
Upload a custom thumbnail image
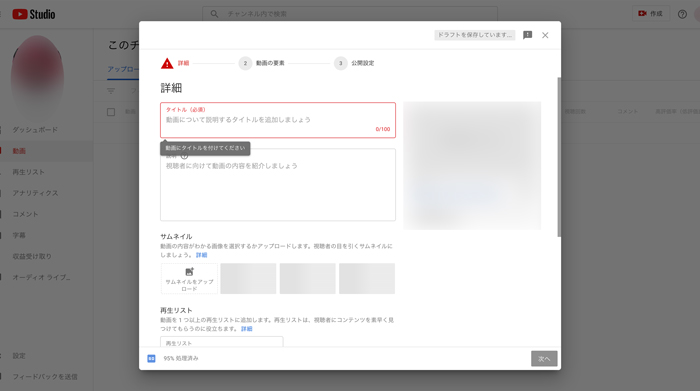(x=189, y=279)
